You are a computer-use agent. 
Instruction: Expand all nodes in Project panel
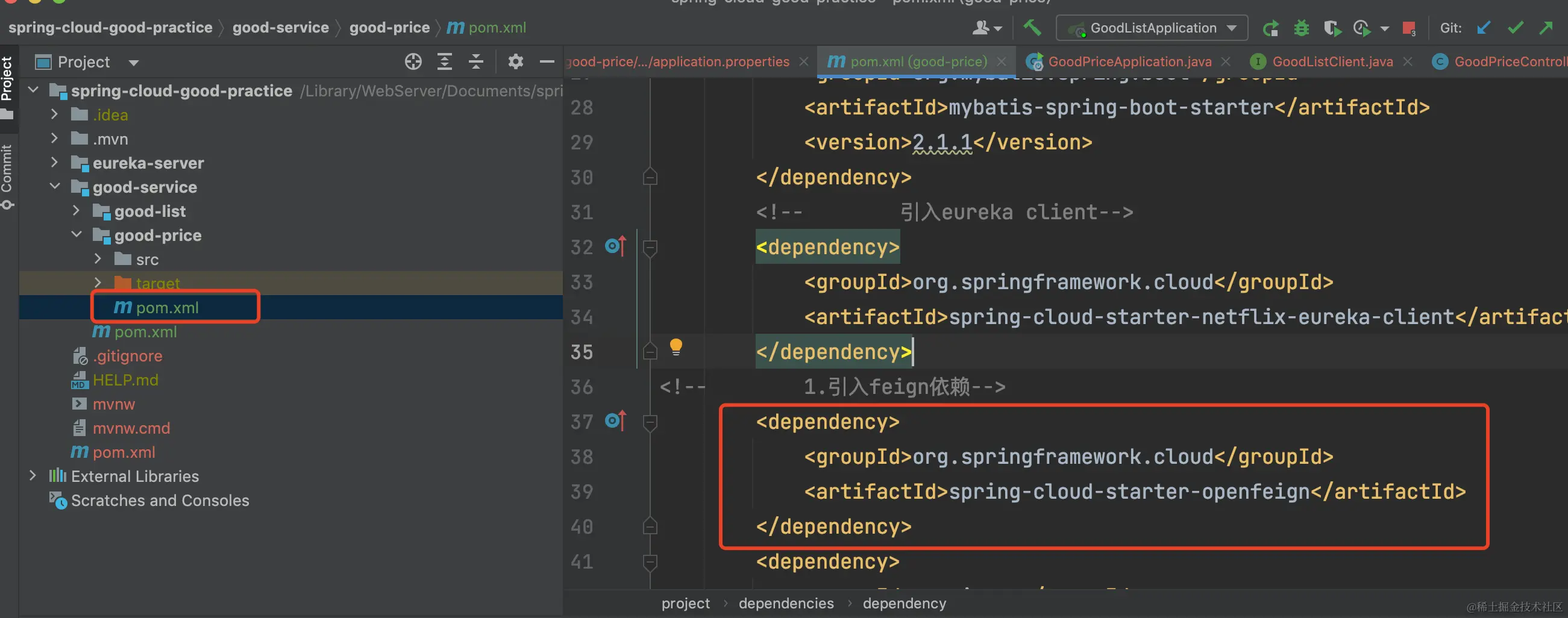[445, 61]
